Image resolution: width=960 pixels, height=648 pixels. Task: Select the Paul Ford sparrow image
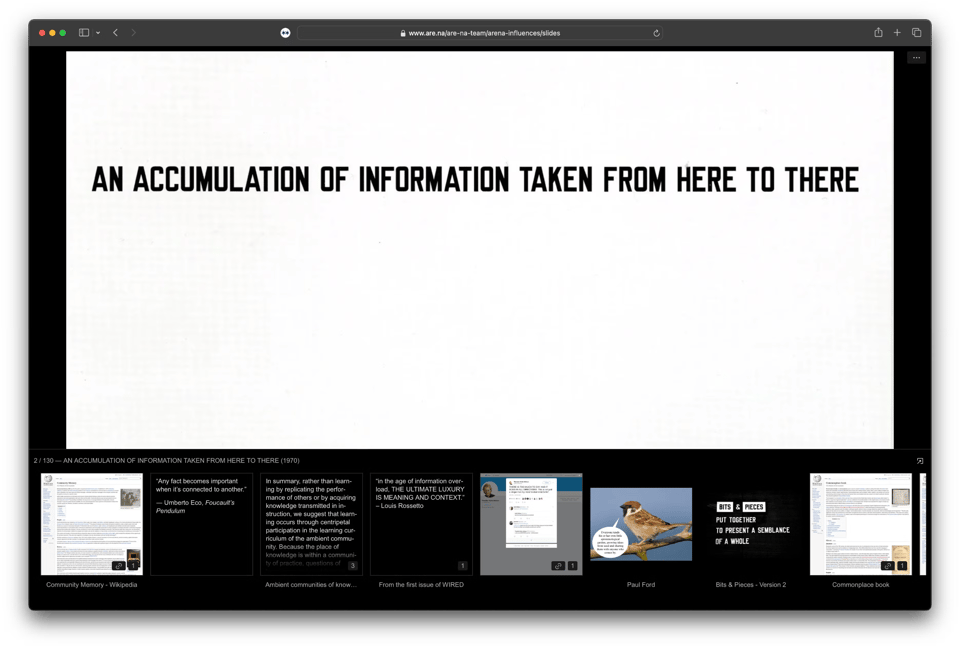click(641, 524)
